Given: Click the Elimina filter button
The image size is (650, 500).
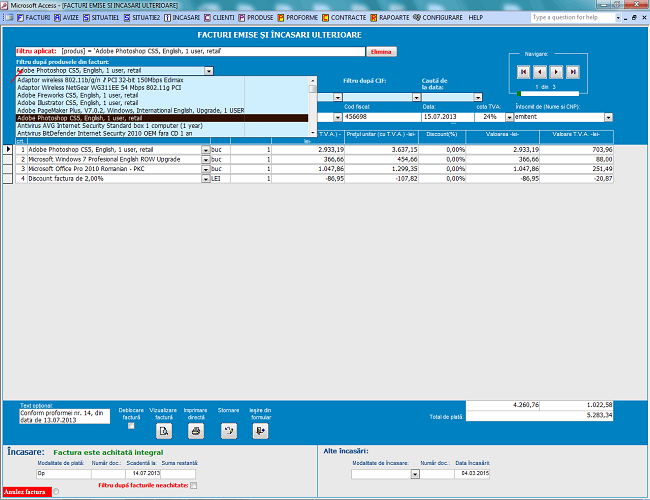Looking at the screenshot, I should pos(381,51).
